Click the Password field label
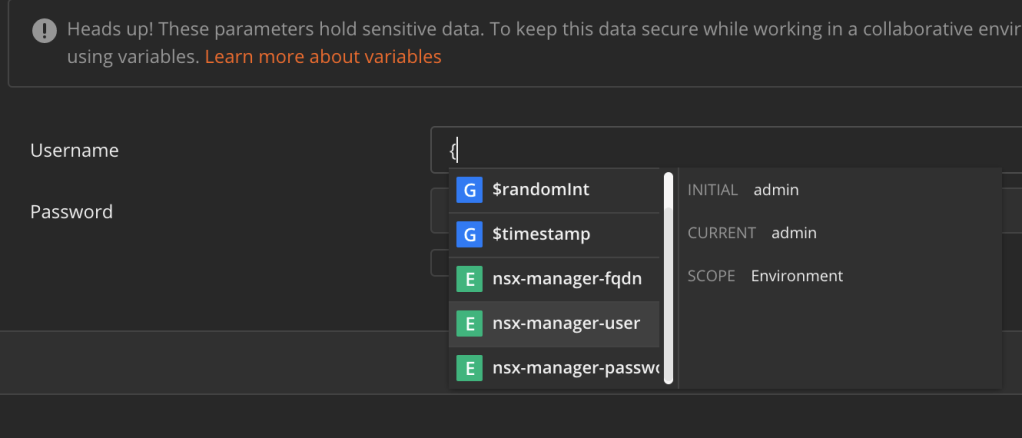Image resolution: width=1022 pixels, height=438 pixels. [71, 212]
